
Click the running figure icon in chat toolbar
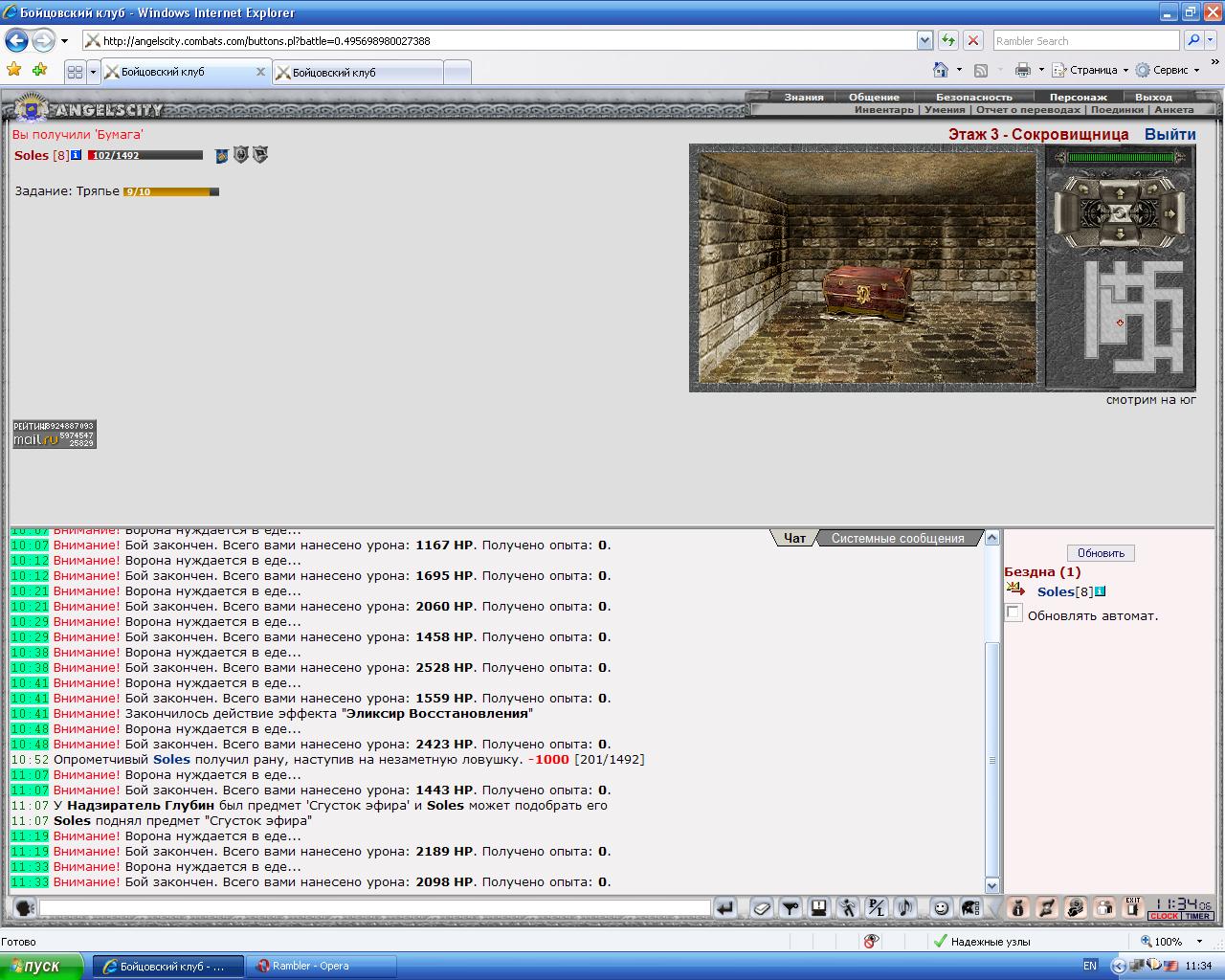click(847, 908)
